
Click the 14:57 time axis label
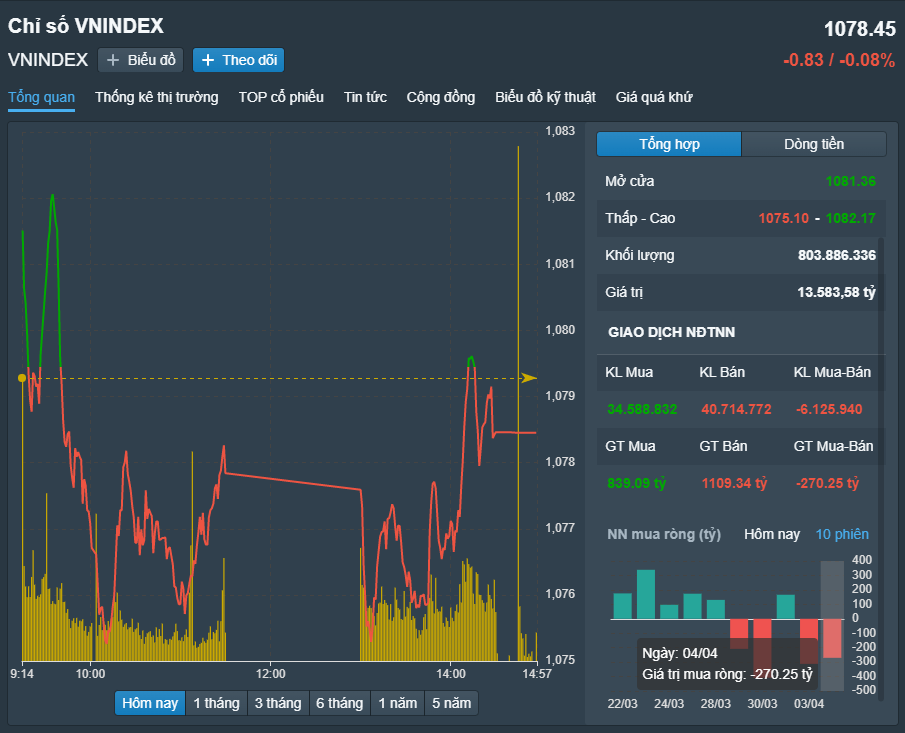coord(537,674)
